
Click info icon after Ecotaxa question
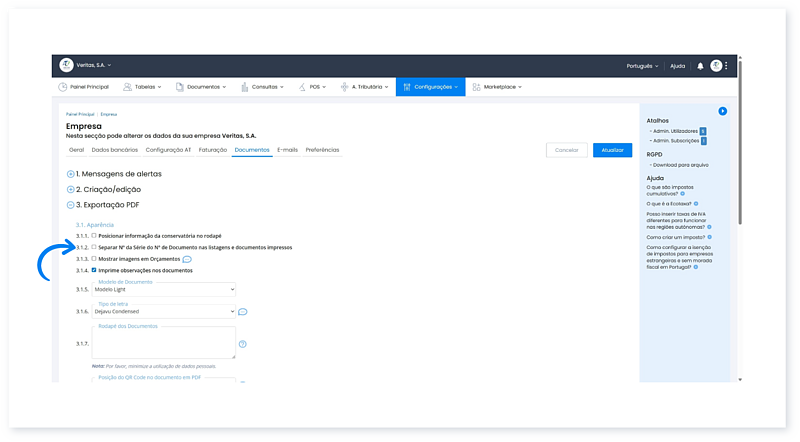point(696,204)
